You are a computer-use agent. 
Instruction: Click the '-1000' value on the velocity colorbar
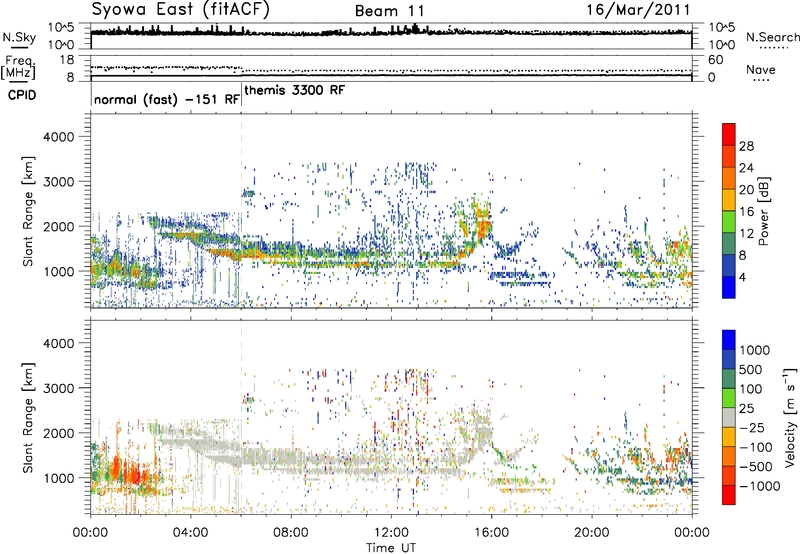point(759,486)
